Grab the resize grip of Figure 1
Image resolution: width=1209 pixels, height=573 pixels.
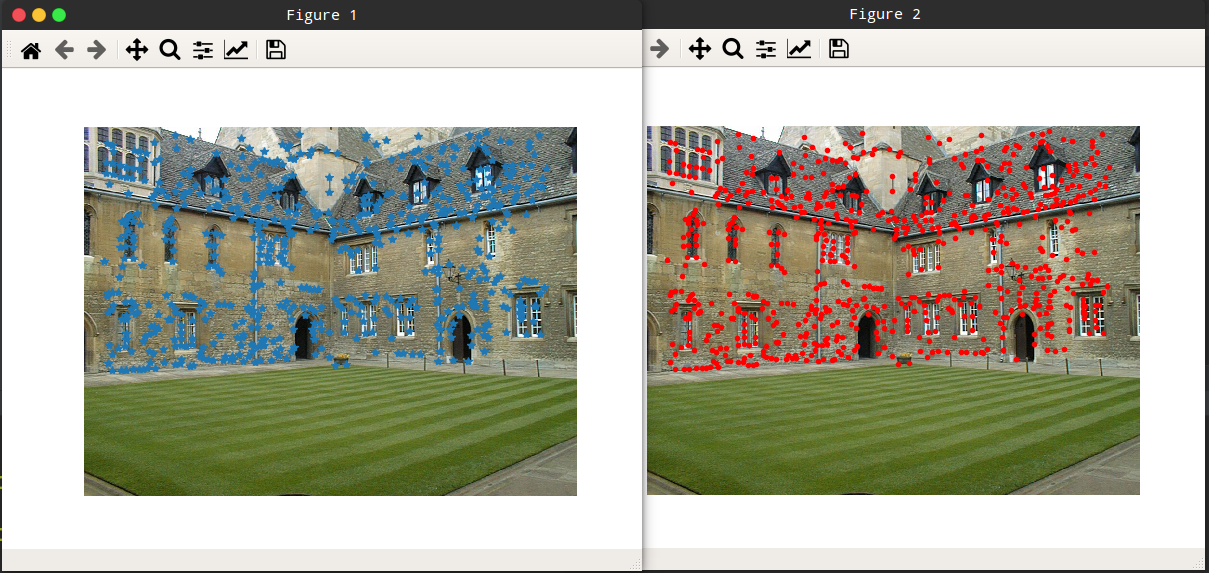pyautogui.click(x=634, y=564)
